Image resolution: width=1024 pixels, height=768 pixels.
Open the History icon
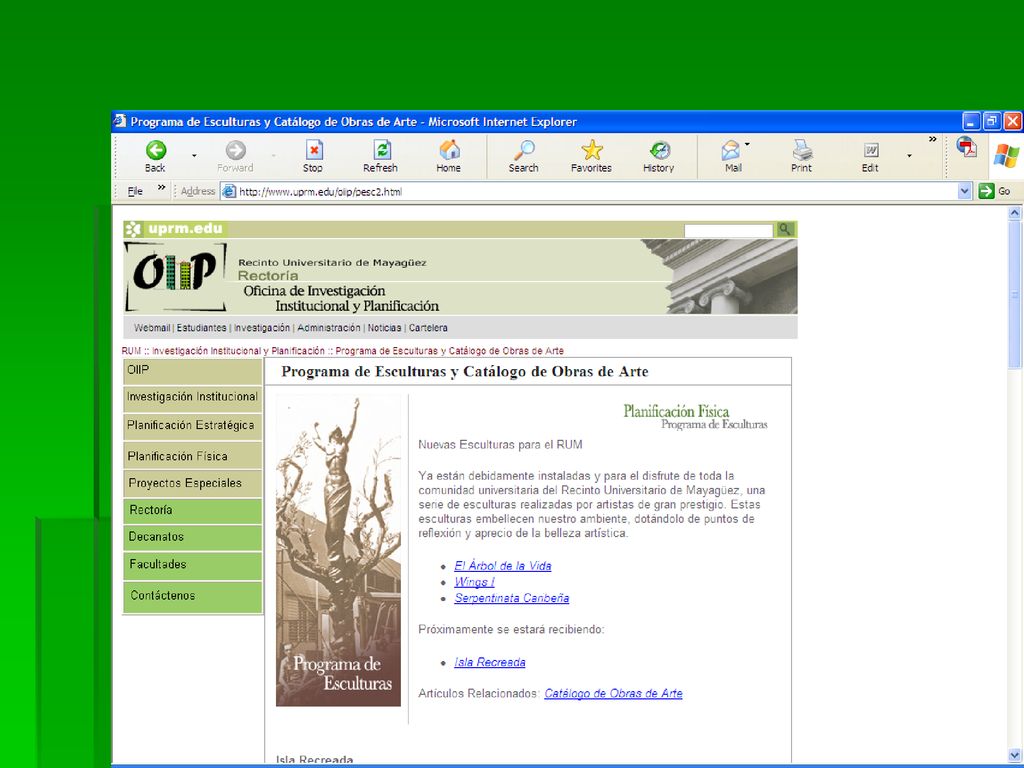pyautogui.click(x=660, y=150)
